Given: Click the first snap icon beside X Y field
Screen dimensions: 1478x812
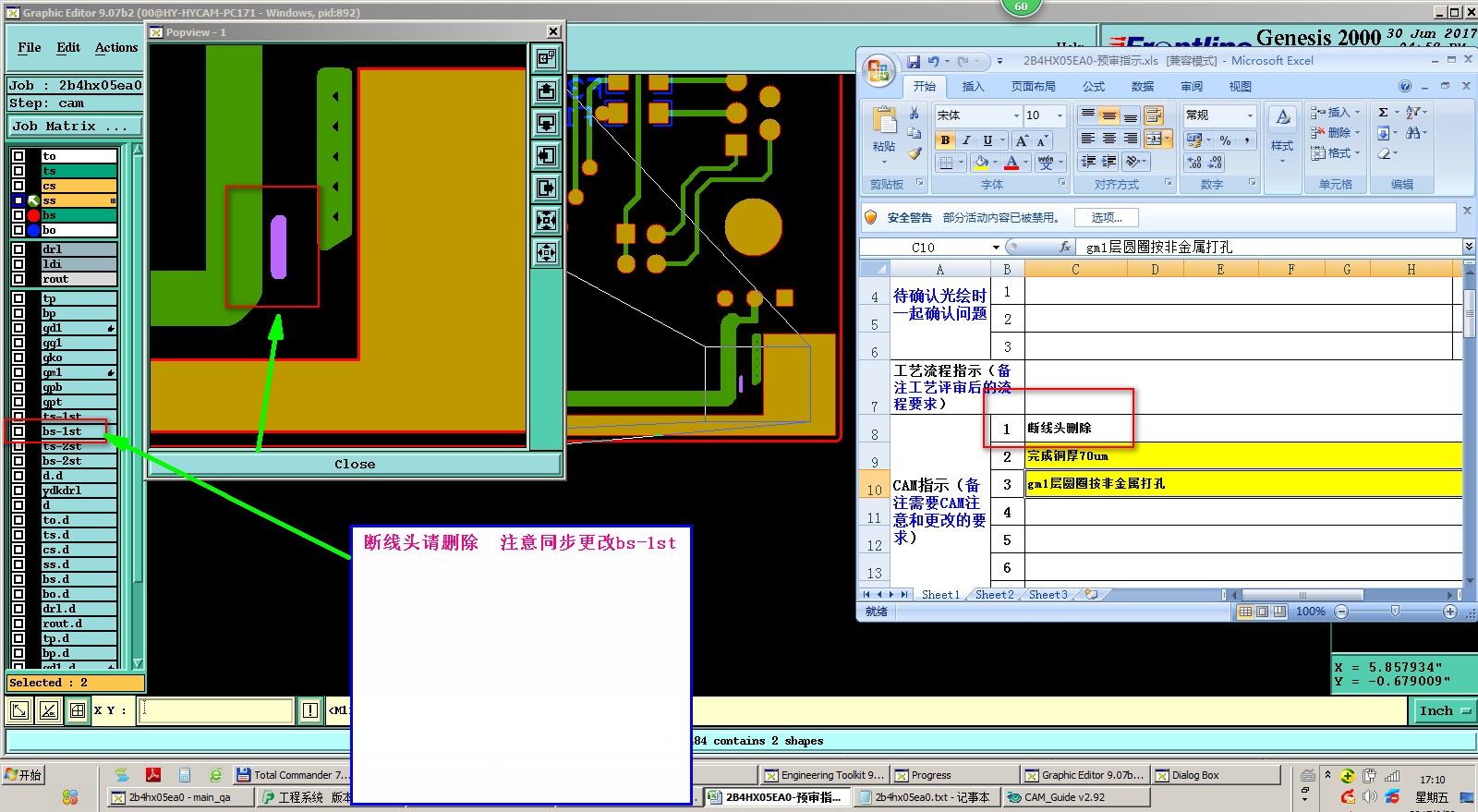Looking at the screenshot, I should click(x=19, y=710).
